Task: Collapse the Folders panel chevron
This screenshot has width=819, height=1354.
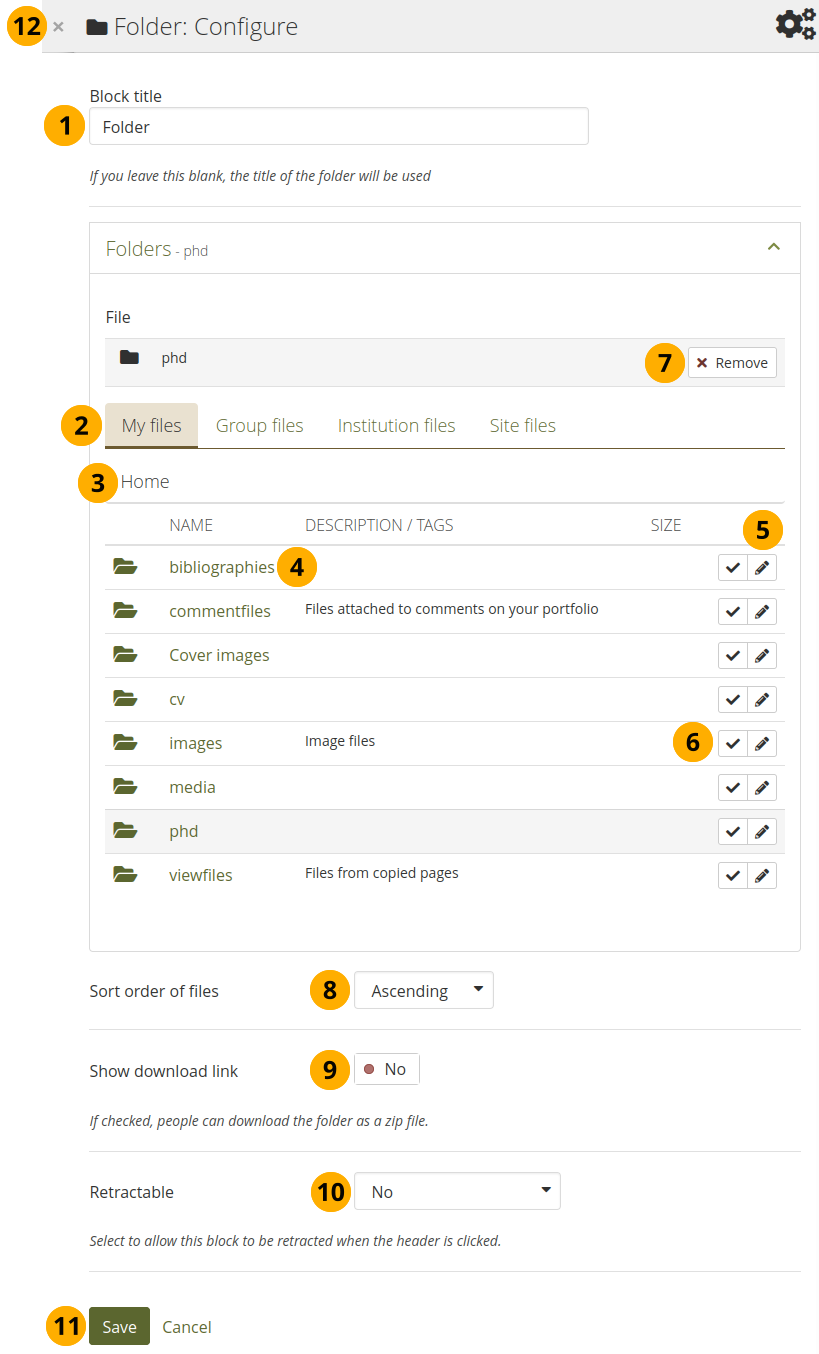Action: coord(773,248)
